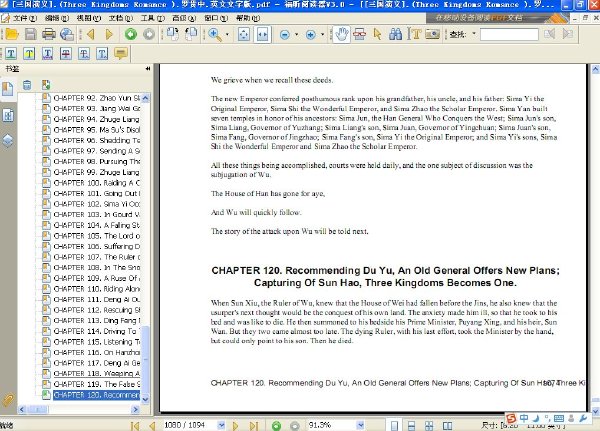
Task: Select the underline T markup tool
Action: [x=47, y=54]
